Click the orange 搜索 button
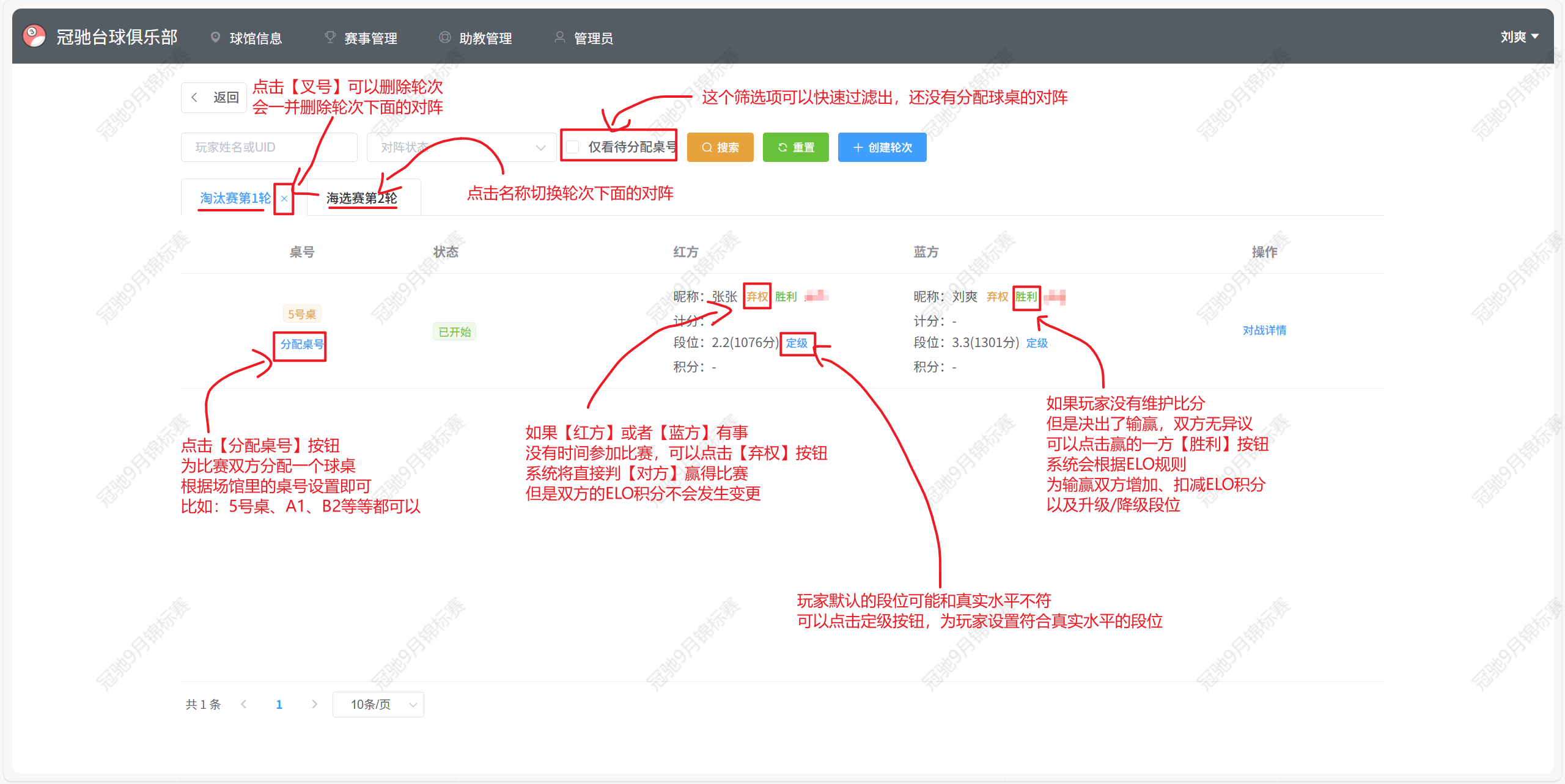Image resolution: width=1565 pixels, height=784 pixels. (x=720, y=147)
